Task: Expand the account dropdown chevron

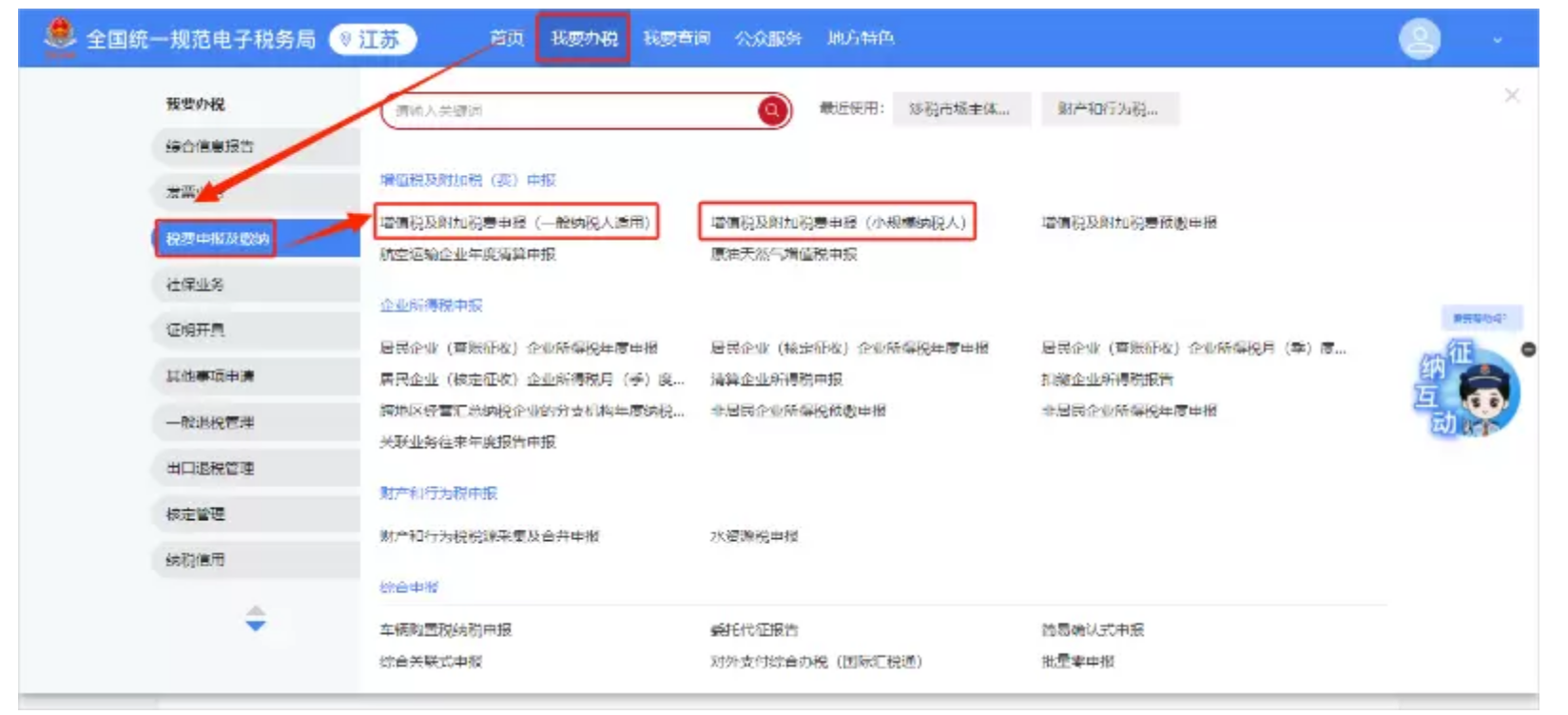Action: 1497,41
